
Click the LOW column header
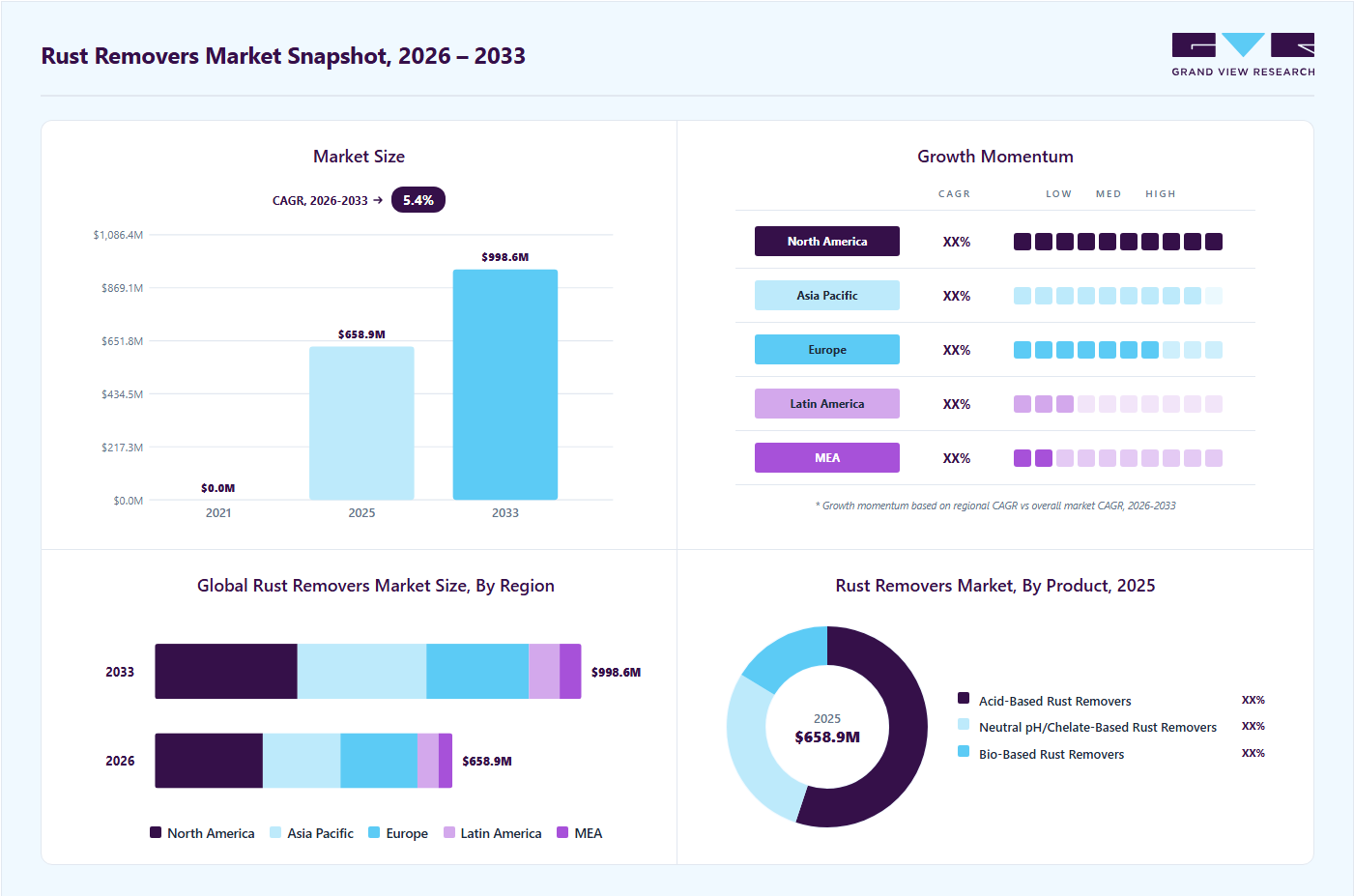(1058, 194)
